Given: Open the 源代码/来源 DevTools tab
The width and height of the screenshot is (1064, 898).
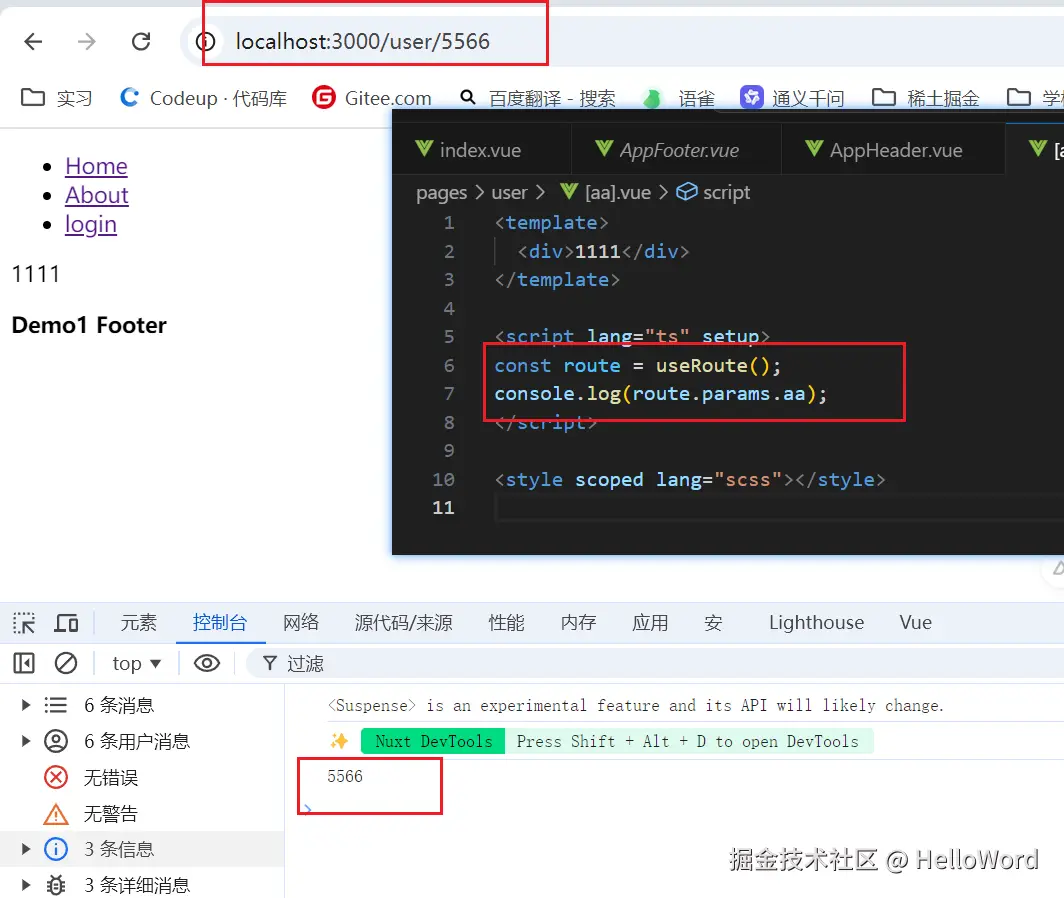Looking at the screenshot, I should (x=404, y=623).
